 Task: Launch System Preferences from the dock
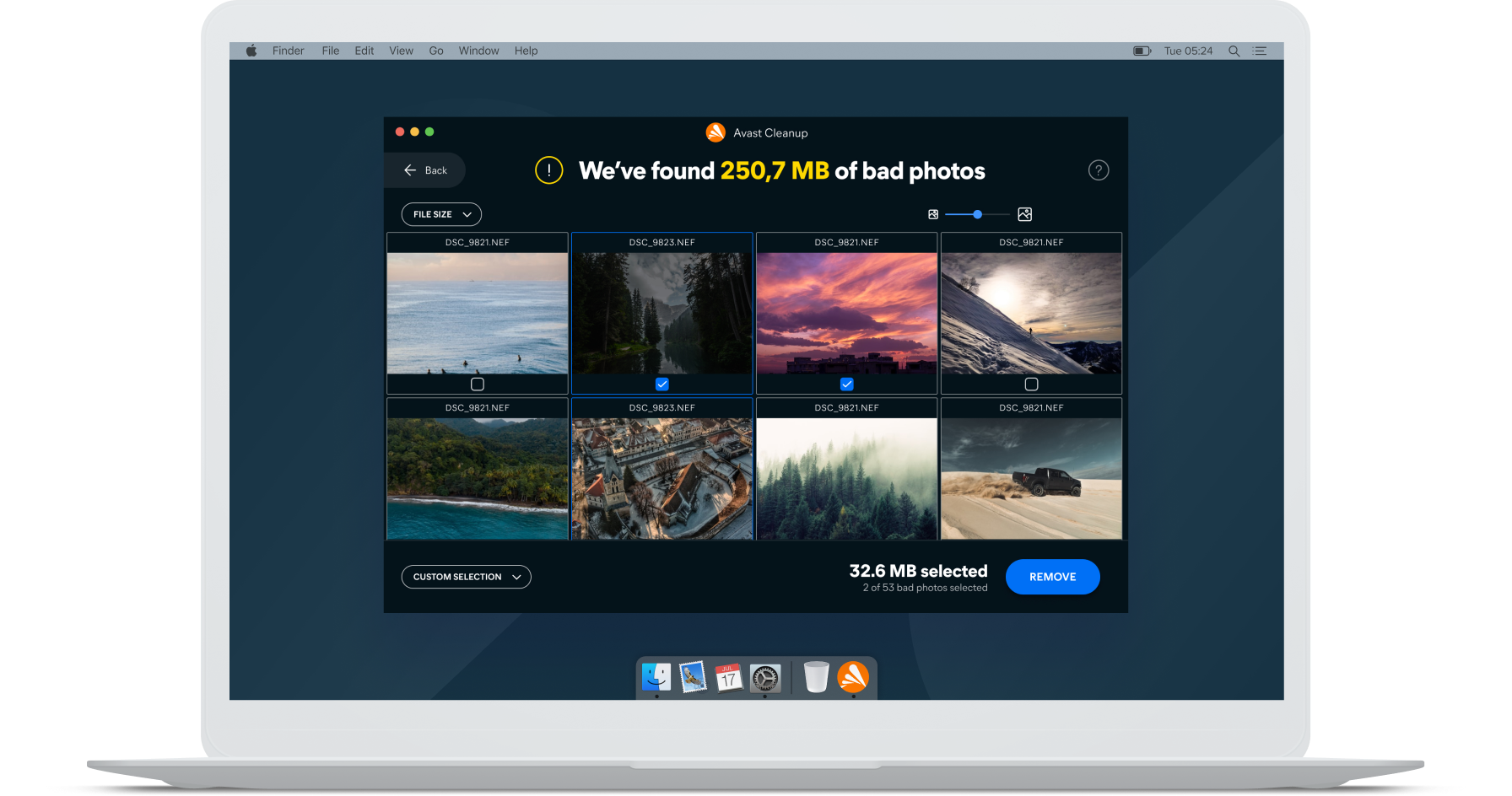tap(765, 677)
